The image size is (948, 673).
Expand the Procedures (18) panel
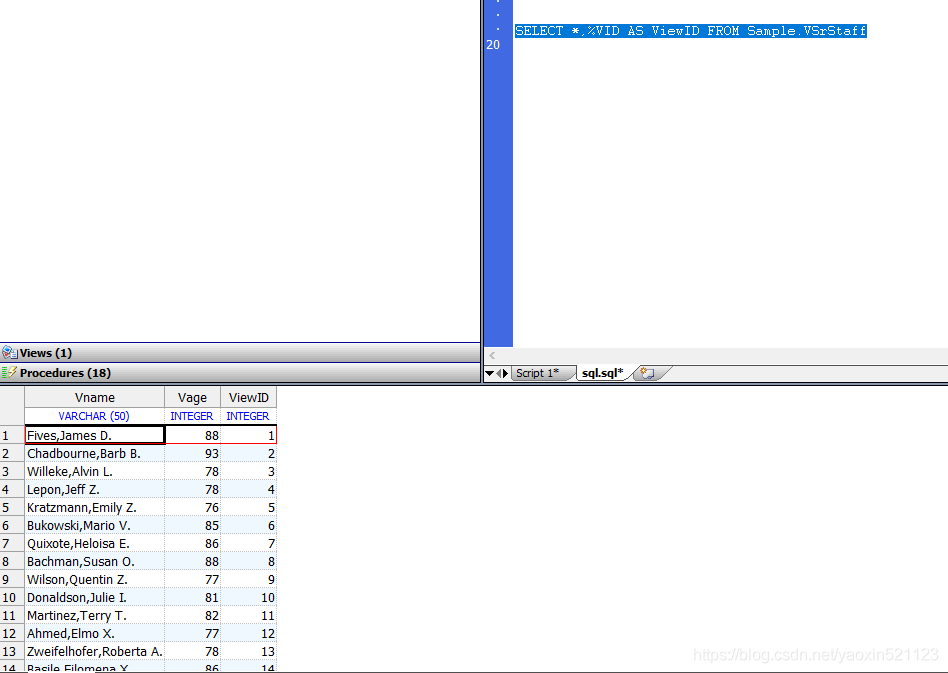240,372
